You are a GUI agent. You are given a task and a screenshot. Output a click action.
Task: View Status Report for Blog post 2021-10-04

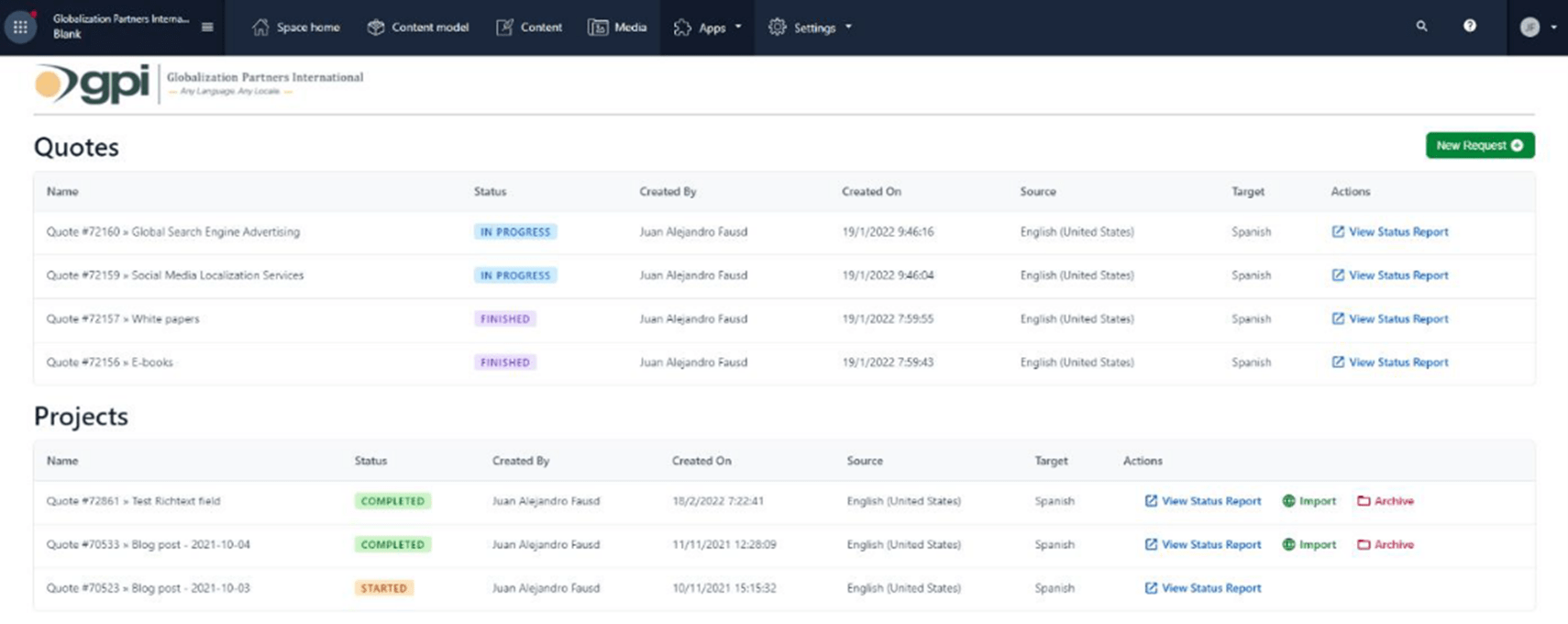[x=1203, y=544]
